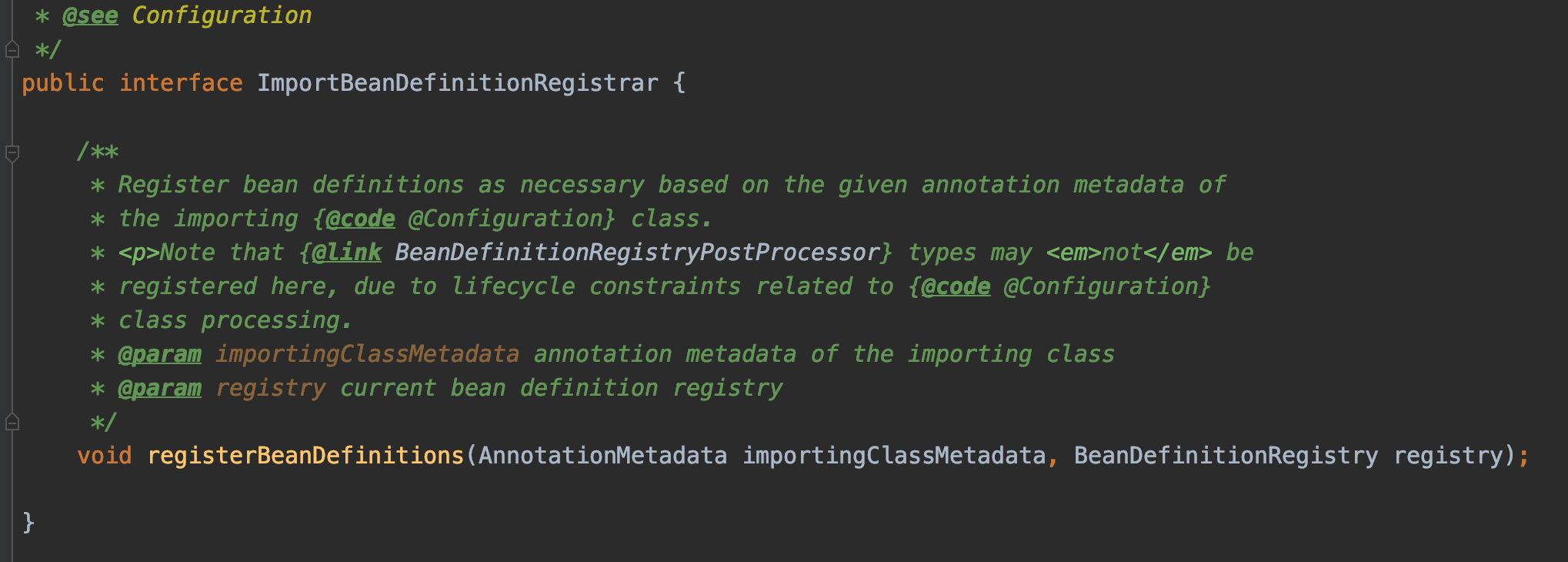Click the public keyword
Viewport: 1568px width, 562px height.
coord(62,83)
